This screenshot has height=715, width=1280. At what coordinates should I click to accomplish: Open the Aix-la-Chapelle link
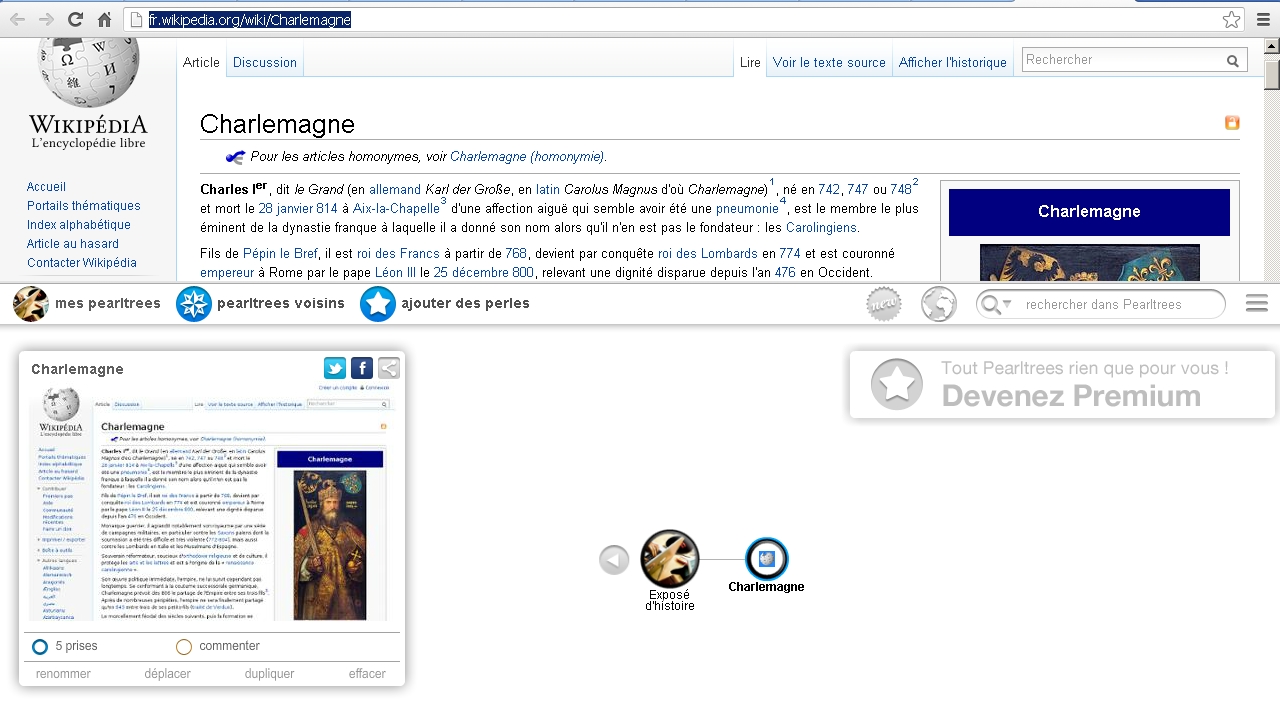coord(396,209)
